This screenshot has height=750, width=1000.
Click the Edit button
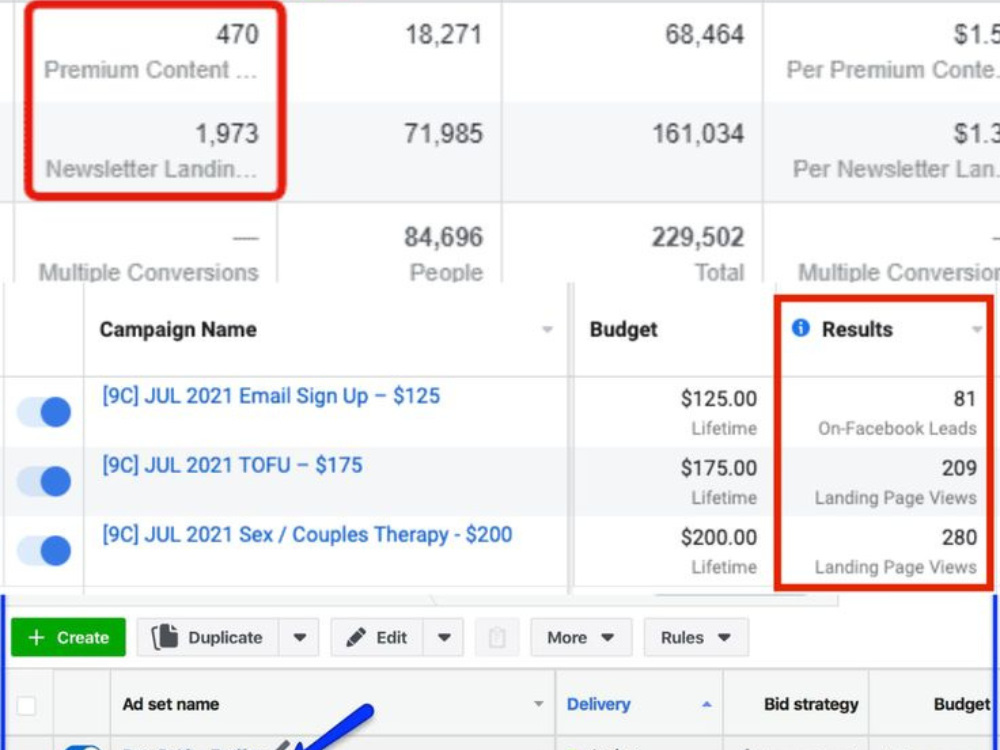tap(377, 637)
